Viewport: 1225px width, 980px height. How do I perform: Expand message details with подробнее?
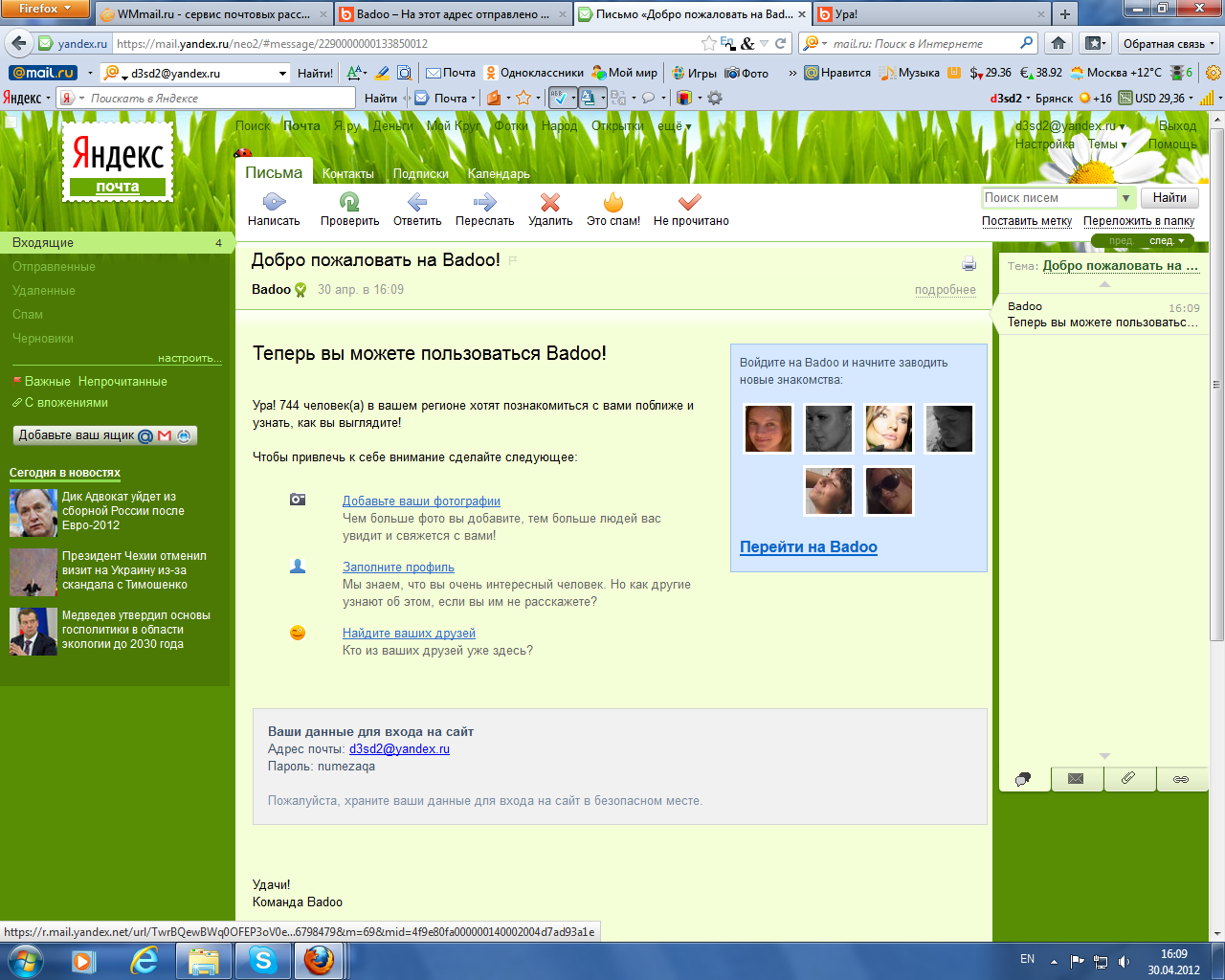[945, 290]
